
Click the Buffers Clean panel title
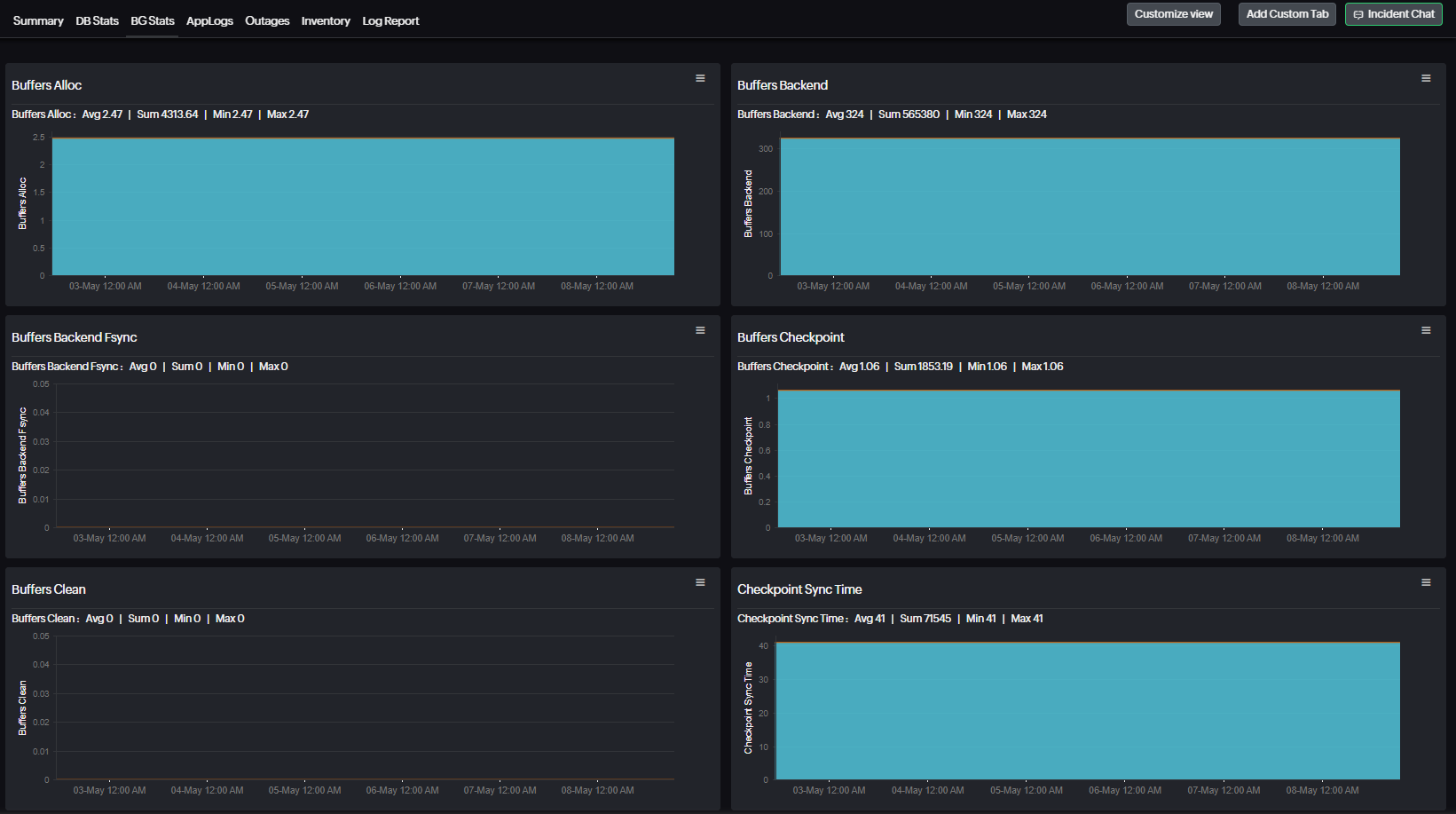pos(49,589)
